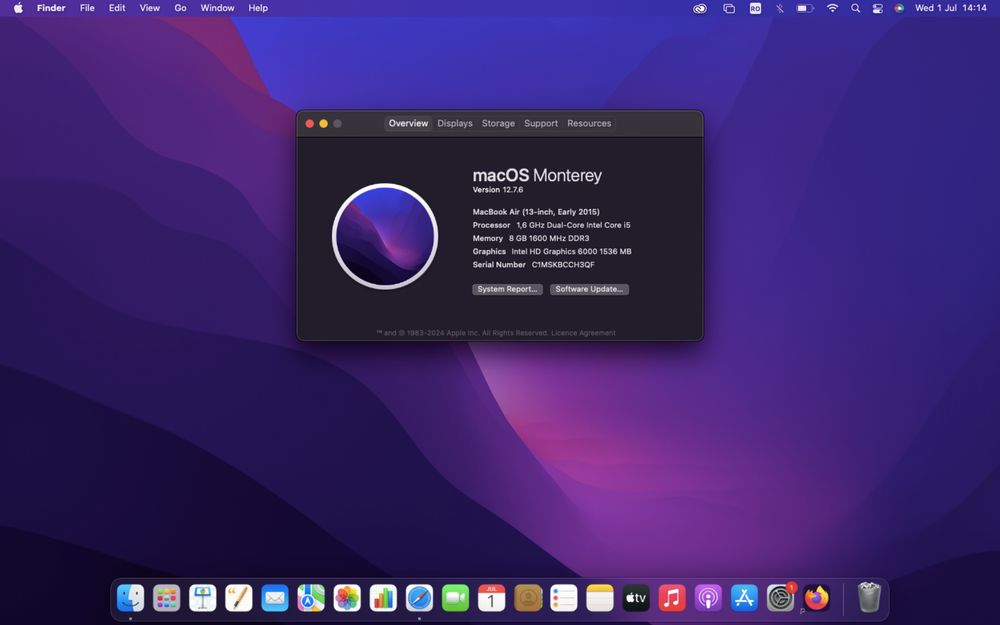
Task: Click the System Report button
Action: click(508, 290)
